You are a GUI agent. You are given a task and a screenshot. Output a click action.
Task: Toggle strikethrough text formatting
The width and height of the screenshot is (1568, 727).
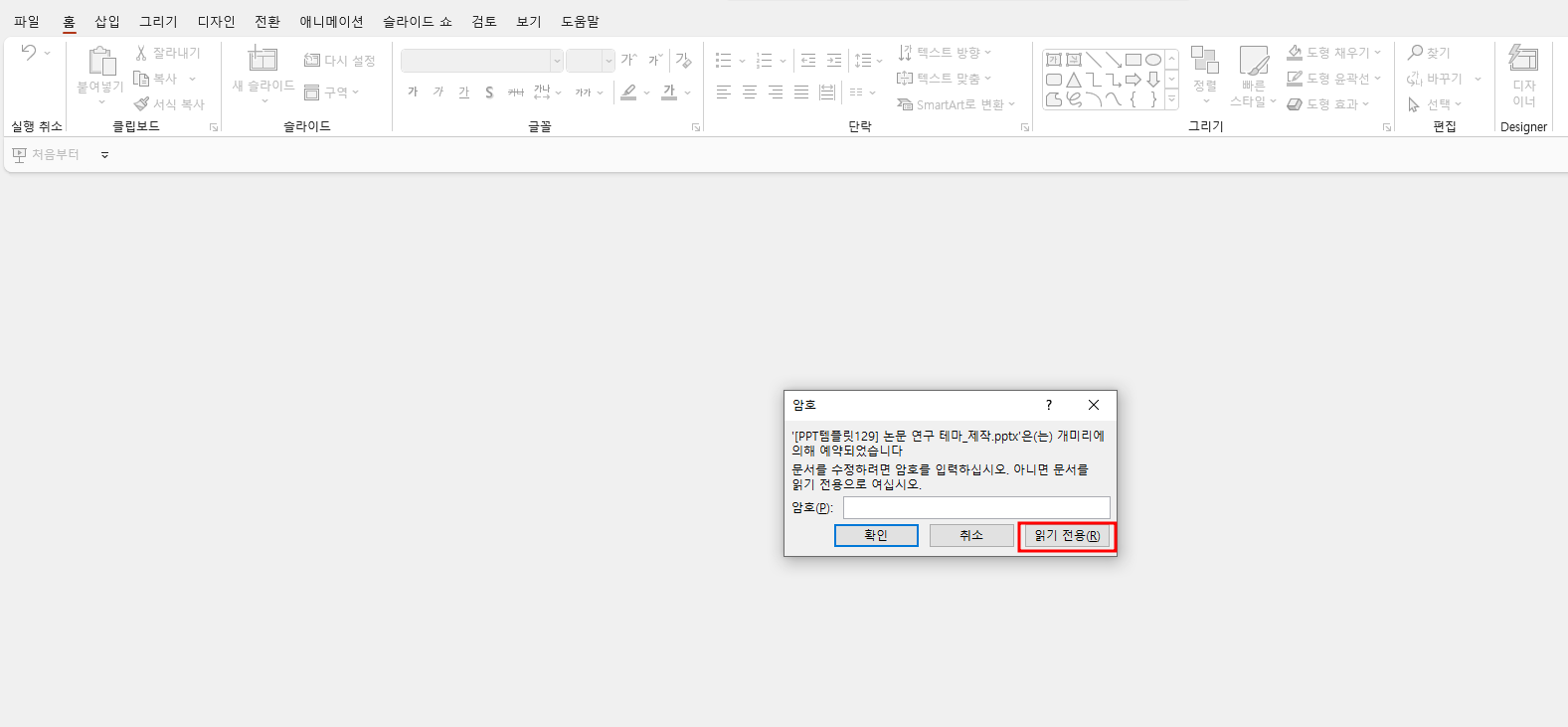click(x=515, y=92)
